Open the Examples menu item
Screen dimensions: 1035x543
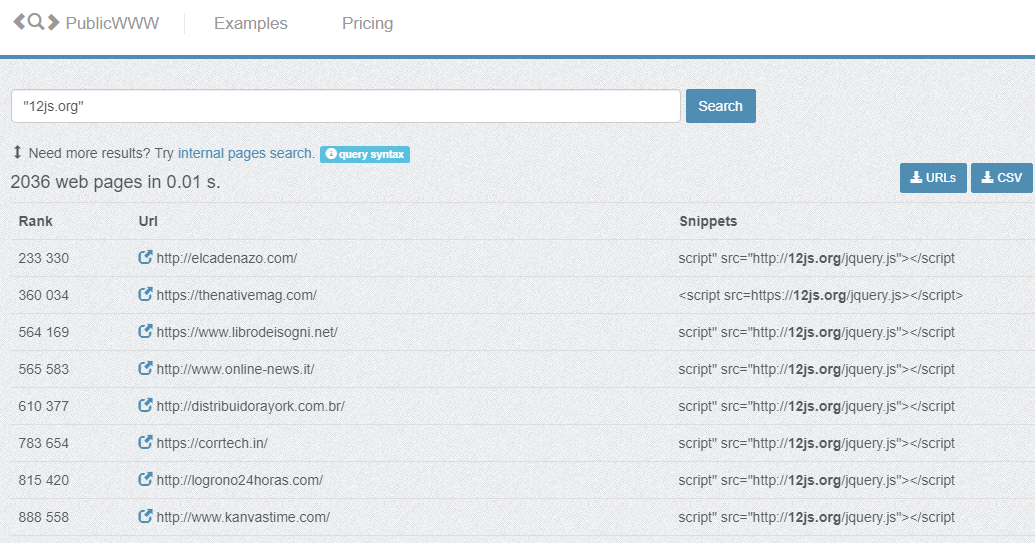tap(250, 23)
